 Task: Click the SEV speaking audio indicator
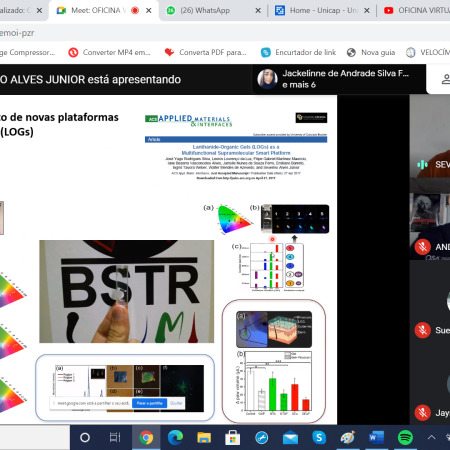pos(422,164)
